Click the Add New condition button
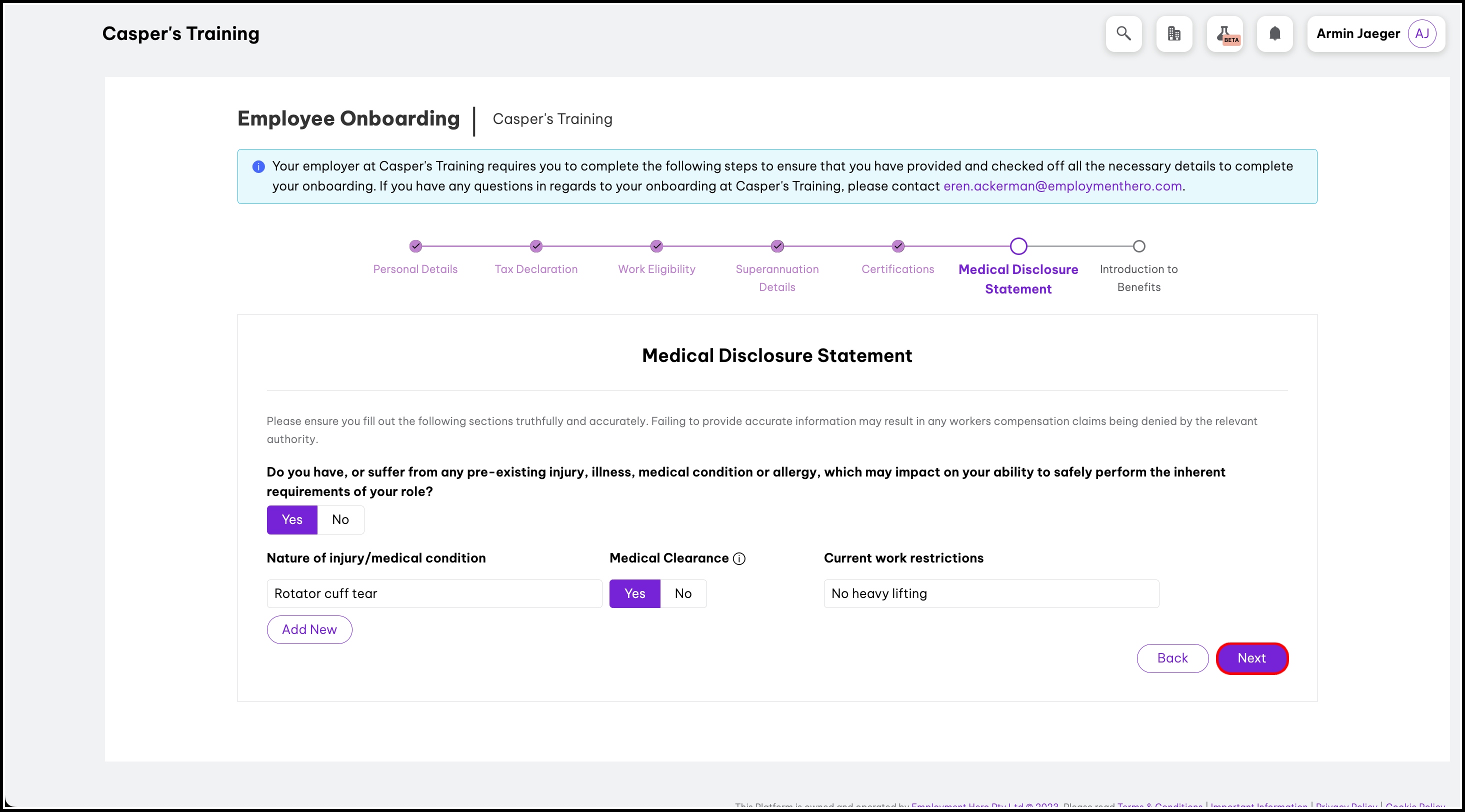The image size is (1465, 812). point(309,629)
